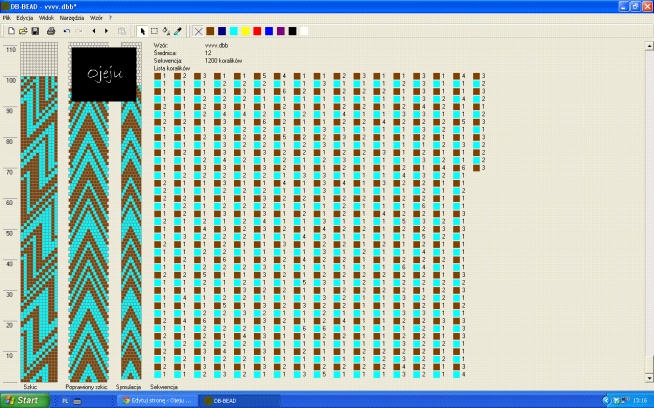This screenshot has height=408, width=654.
Task: Choose the bright blue color swatch
Action: (x=269, y=31)
